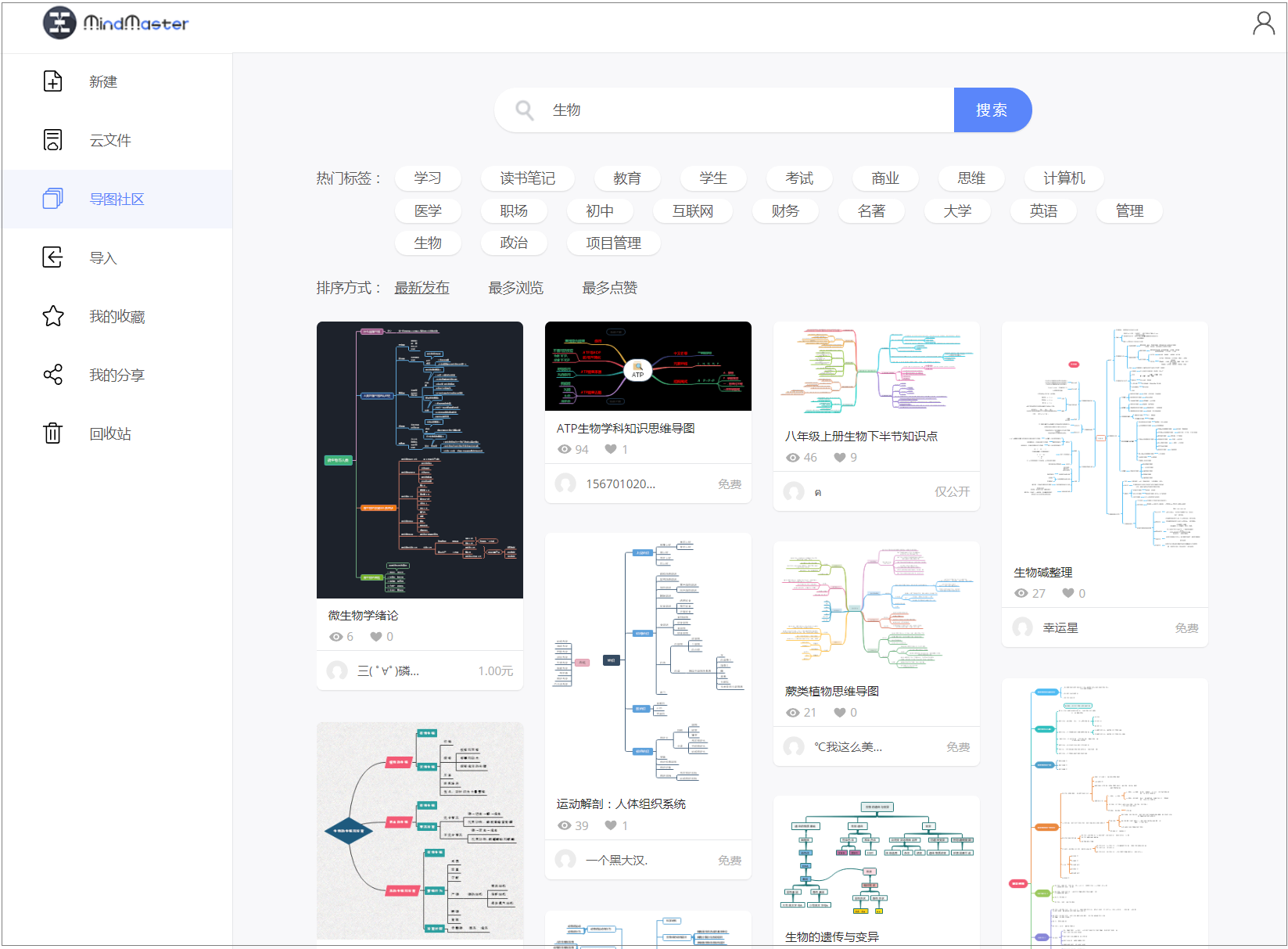Viewport: 1288px width, 949px height.
Task: Select the 项目管理 tag
Action: pyautogui.click(x=614, y=243)
